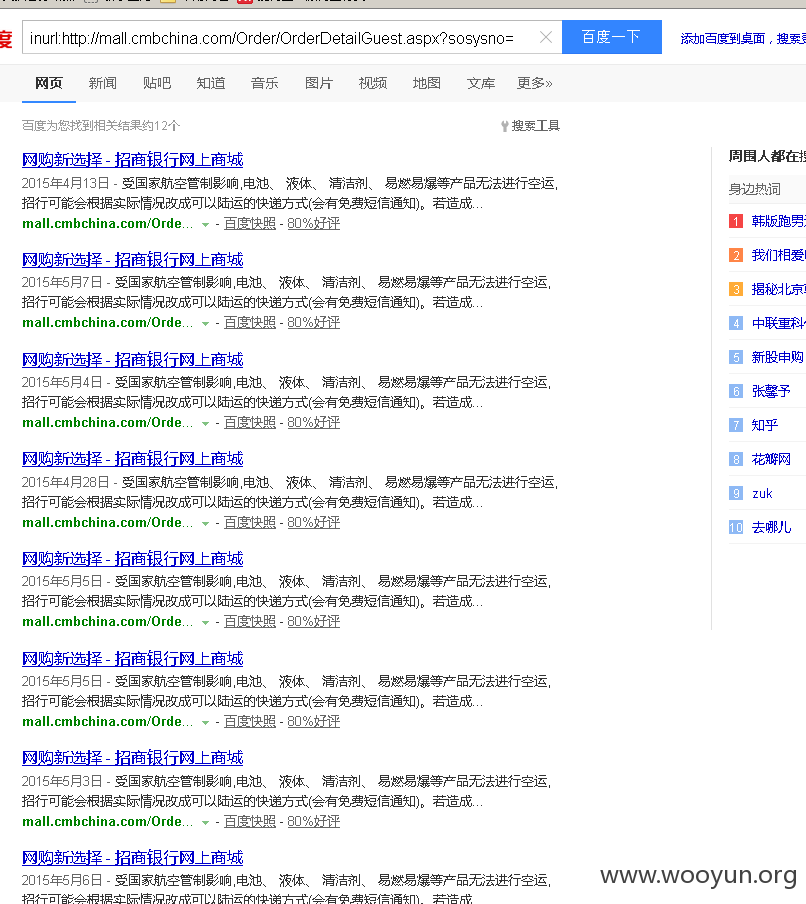Open 百度快照 for the 2015年5月7日 result
The width and height of the screenshot is (806, 904).
click(x=250, y=323)
